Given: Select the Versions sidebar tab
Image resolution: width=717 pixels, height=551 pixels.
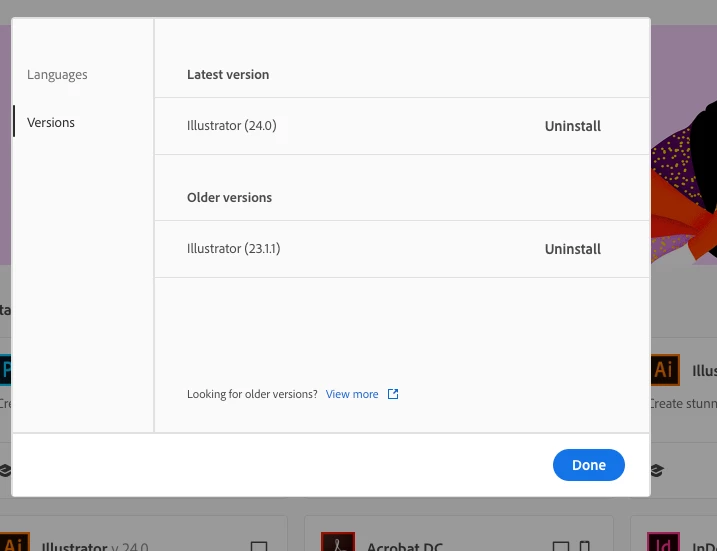Looking at the screenshot, I should tap(51, 123).
